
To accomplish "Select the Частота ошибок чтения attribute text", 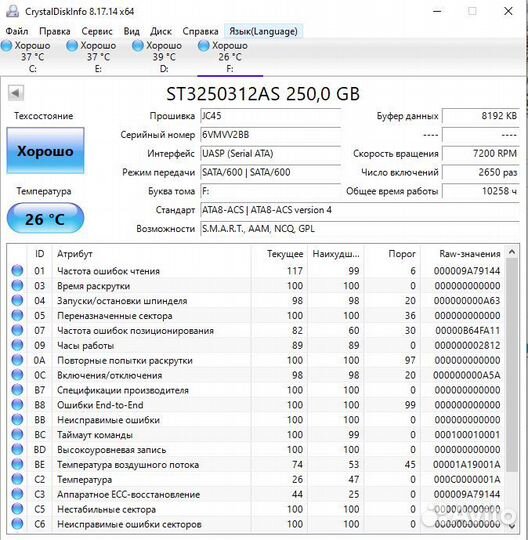I will [x=108, y=271].
